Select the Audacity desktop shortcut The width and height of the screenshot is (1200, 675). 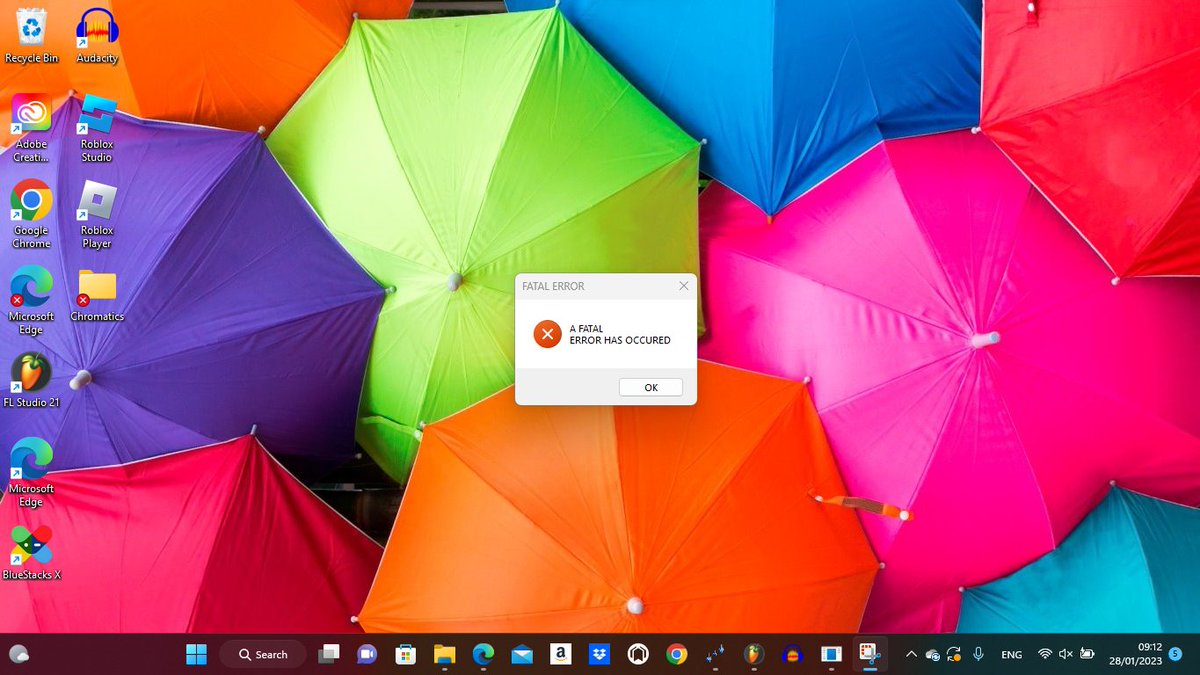97,35
